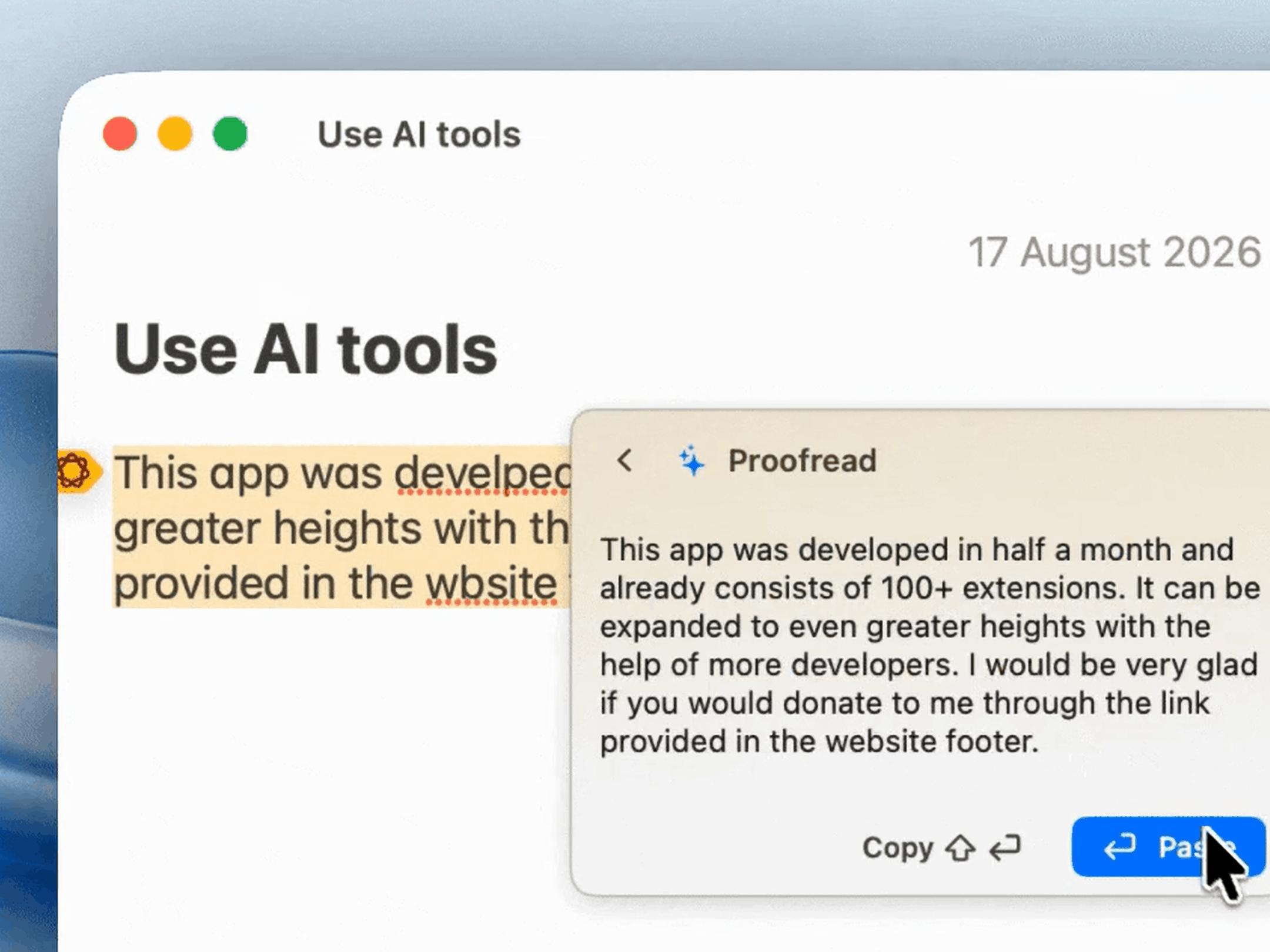Click the return arrow icon inside Paste button

1119,847
